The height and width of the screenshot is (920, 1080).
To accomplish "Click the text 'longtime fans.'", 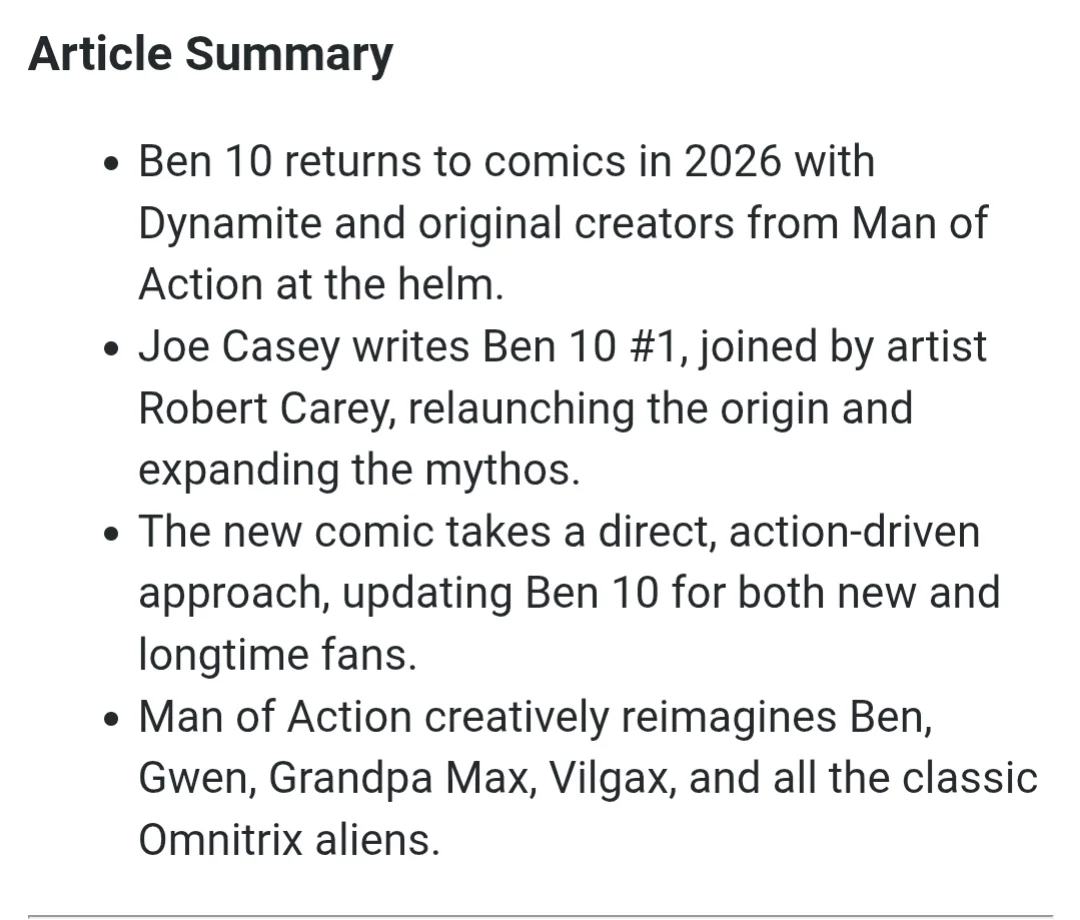I will tap(276, 656).
